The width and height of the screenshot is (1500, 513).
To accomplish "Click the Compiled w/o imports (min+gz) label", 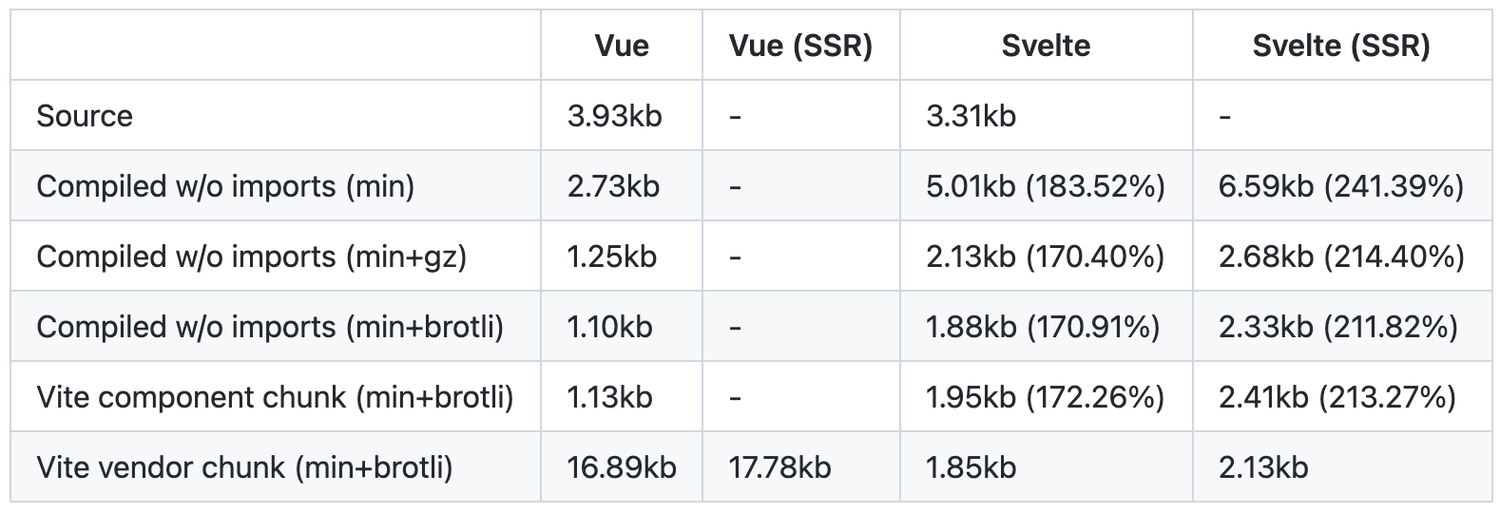I will 252,257.
